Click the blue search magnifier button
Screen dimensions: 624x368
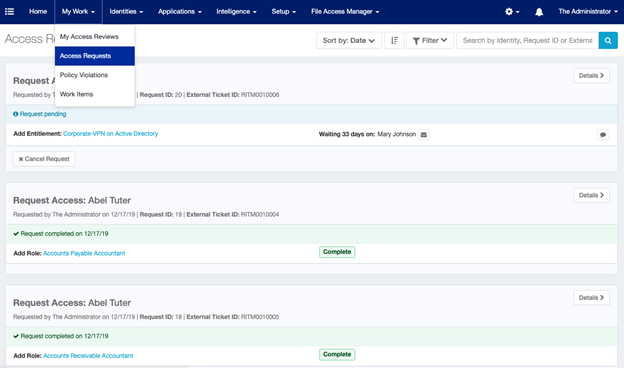tap(608, 41)
